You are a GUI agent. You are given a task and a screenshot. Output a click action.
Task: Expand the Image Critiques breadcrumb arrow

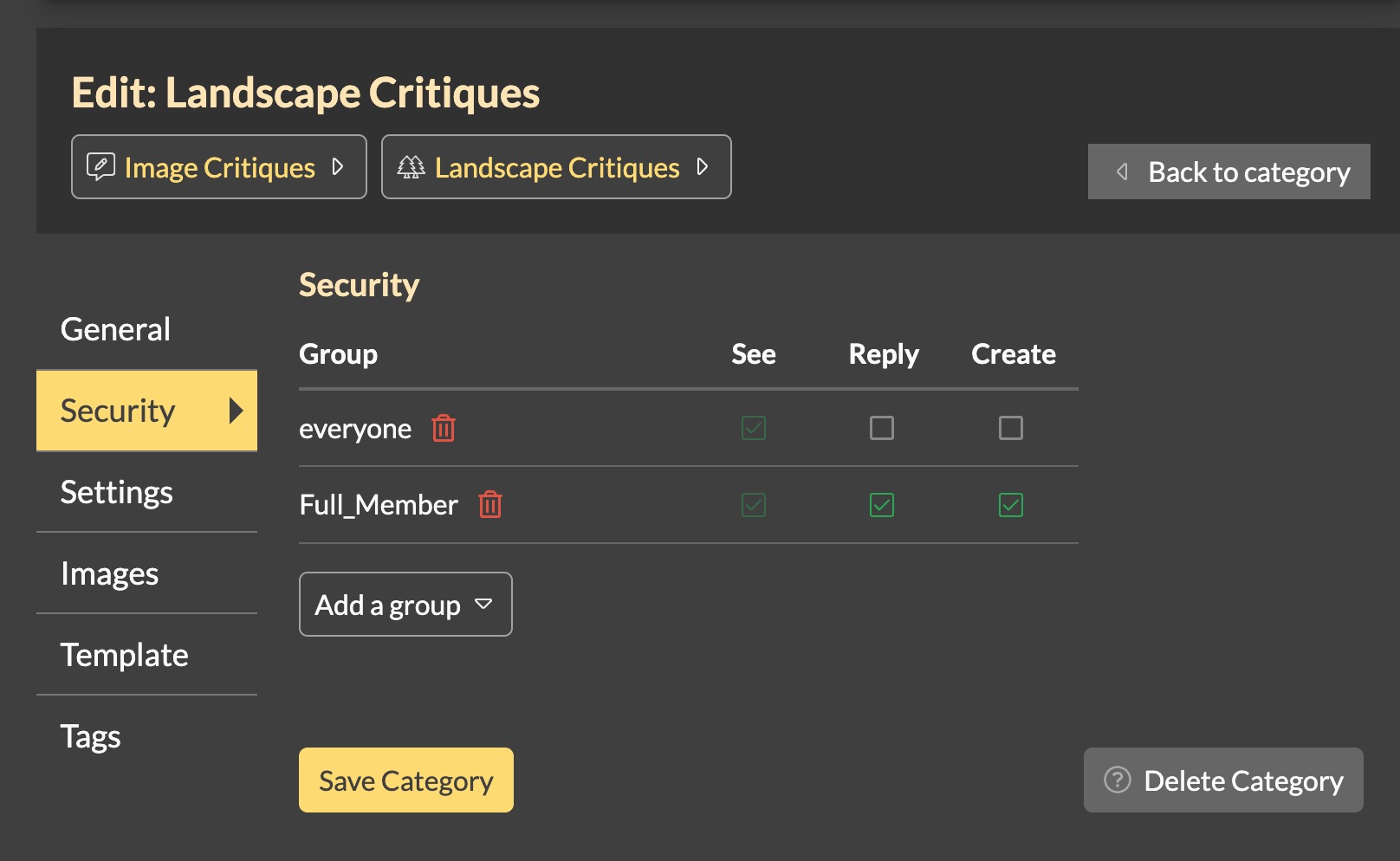(339, 166)
